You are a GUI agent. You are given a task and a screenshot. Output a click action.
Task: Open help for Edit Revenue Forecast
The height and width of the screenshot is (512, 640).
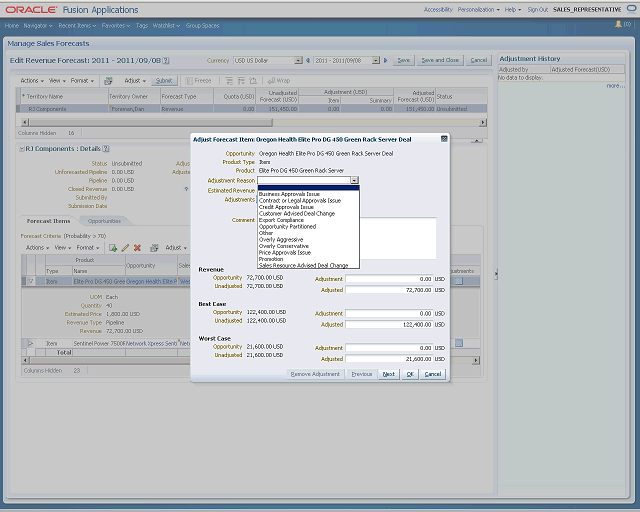click(x=166, y=60)
